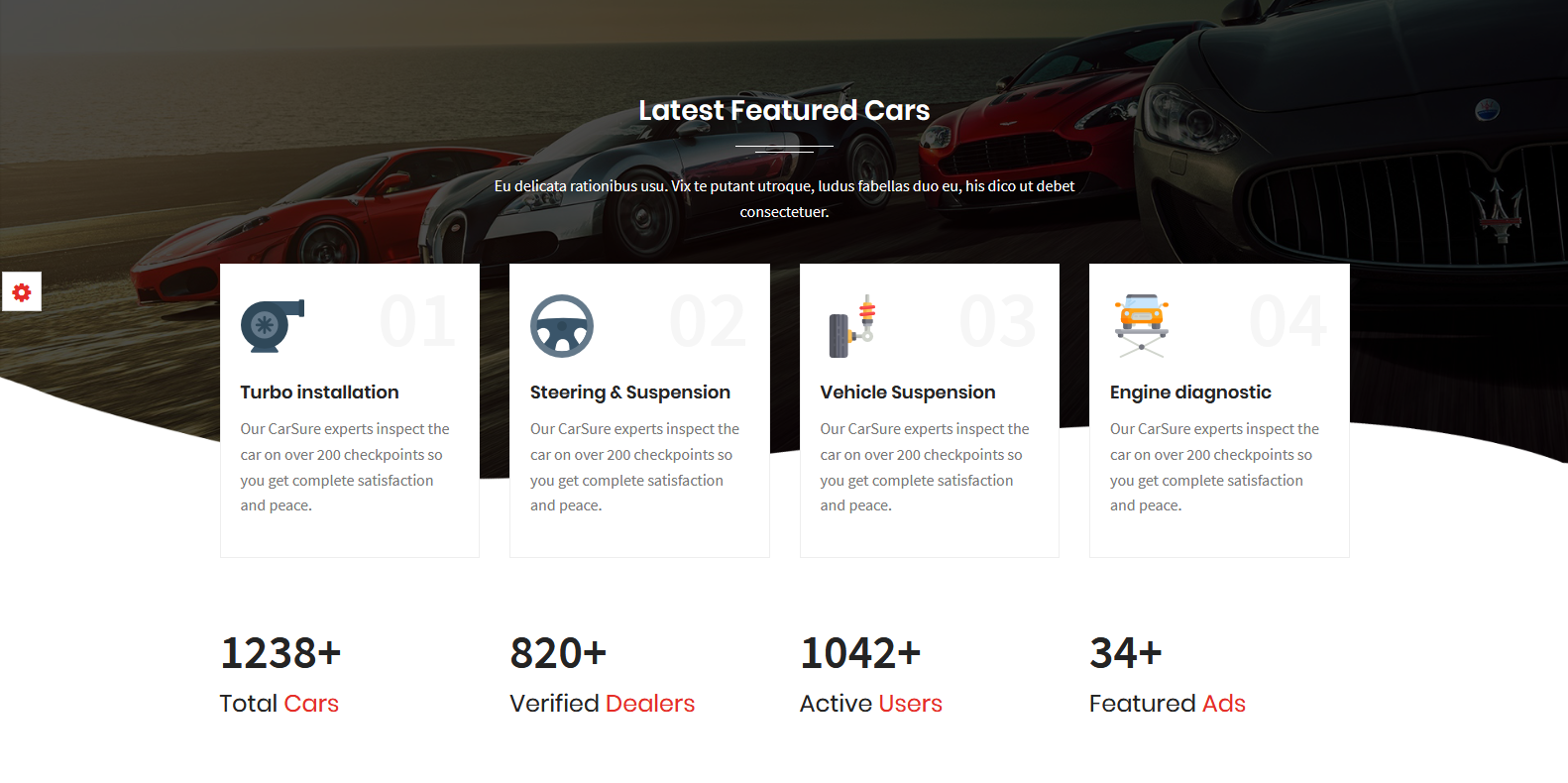Click the 820+ dealers counter

[558, 653]
